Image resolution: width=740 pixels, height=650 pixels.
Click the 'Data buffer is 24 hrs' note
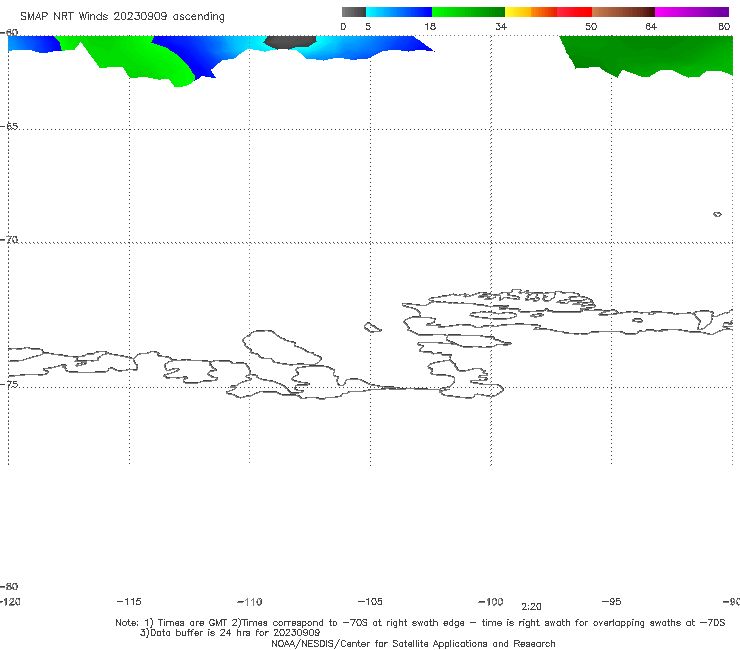230,633
